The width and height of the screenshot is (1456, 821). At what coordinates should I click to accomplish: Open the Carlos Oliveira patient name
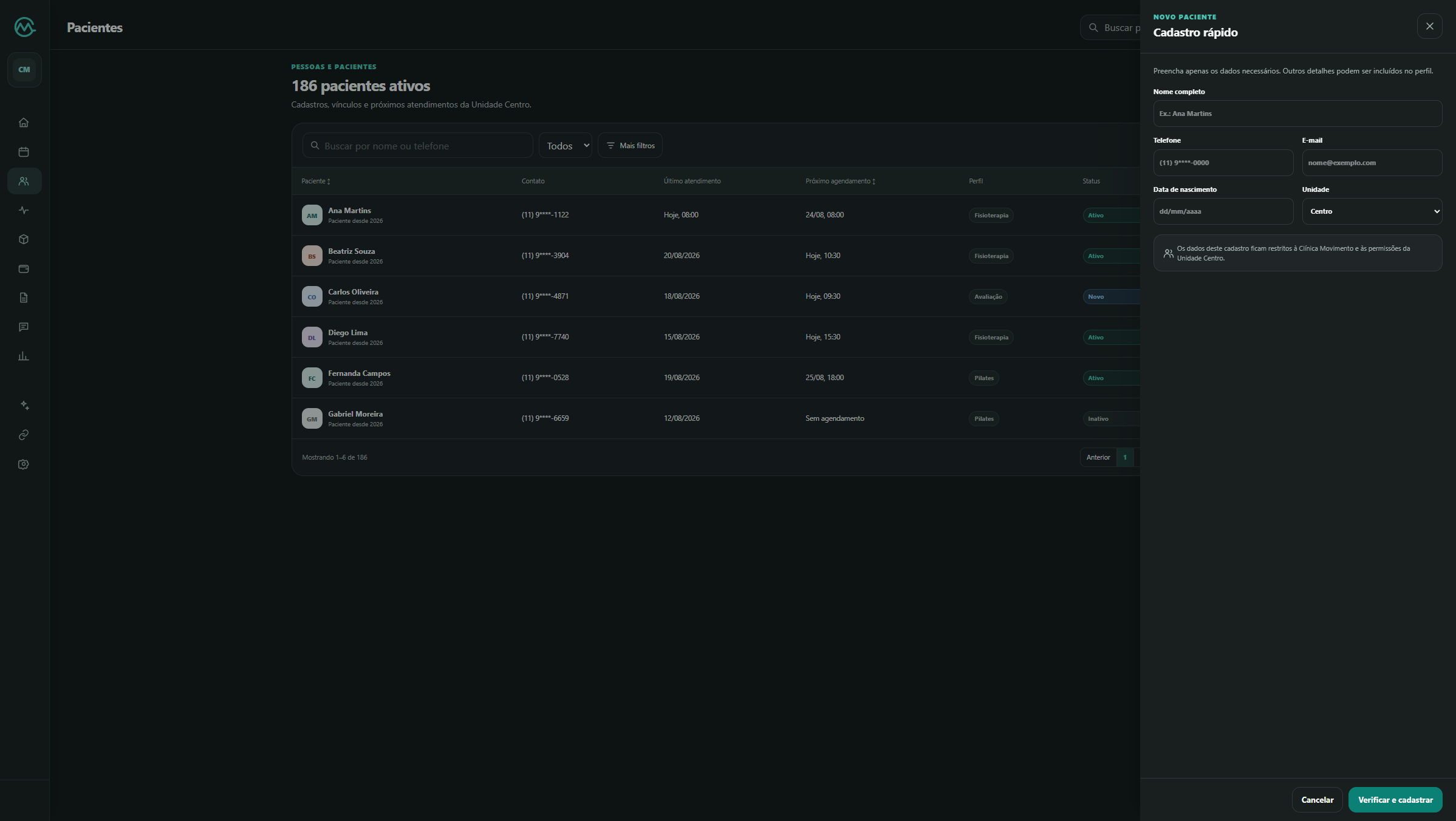[x=353, y=292]
